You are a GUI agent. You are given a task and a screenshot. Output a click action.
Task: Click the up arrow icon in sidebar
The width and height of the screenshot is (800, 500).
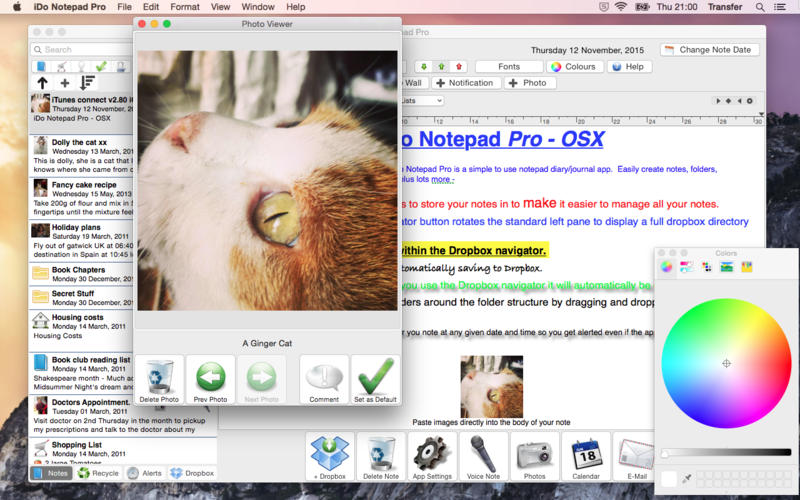coord(42,83)
